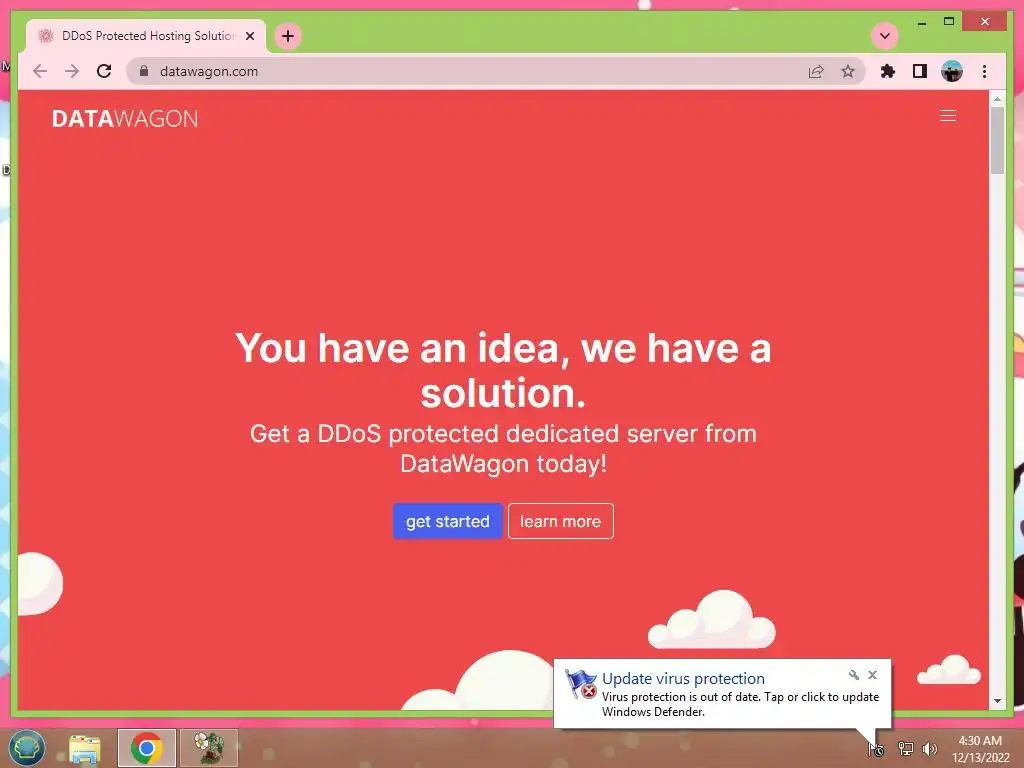Open a new browser tab

(288, 36)
